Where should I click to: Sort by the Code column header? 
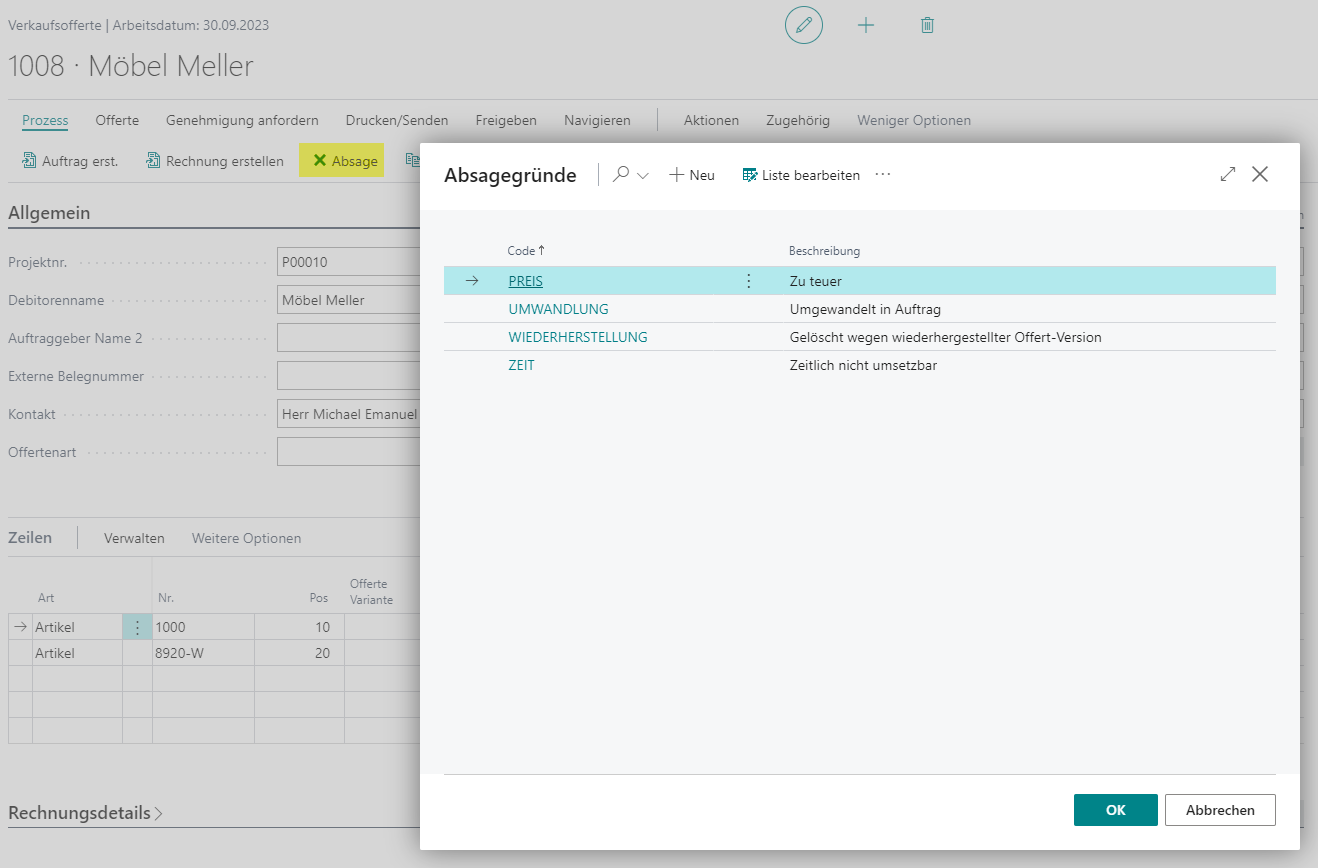(526, 251)
